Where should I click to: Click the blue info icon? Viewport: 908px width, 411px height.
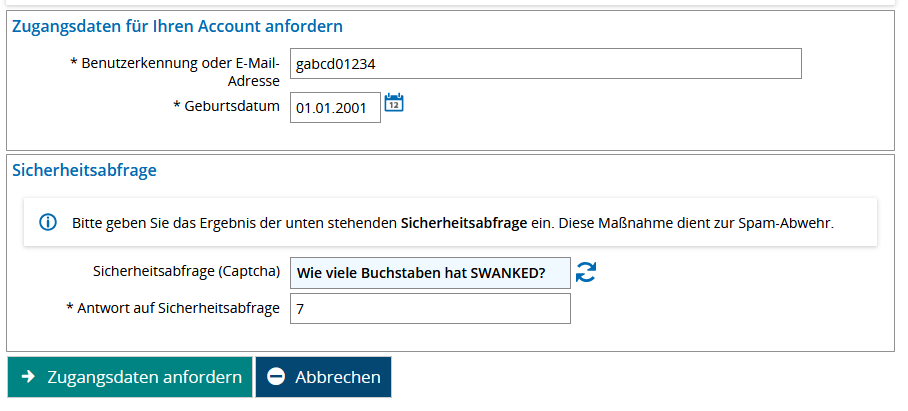pos(47,223)
